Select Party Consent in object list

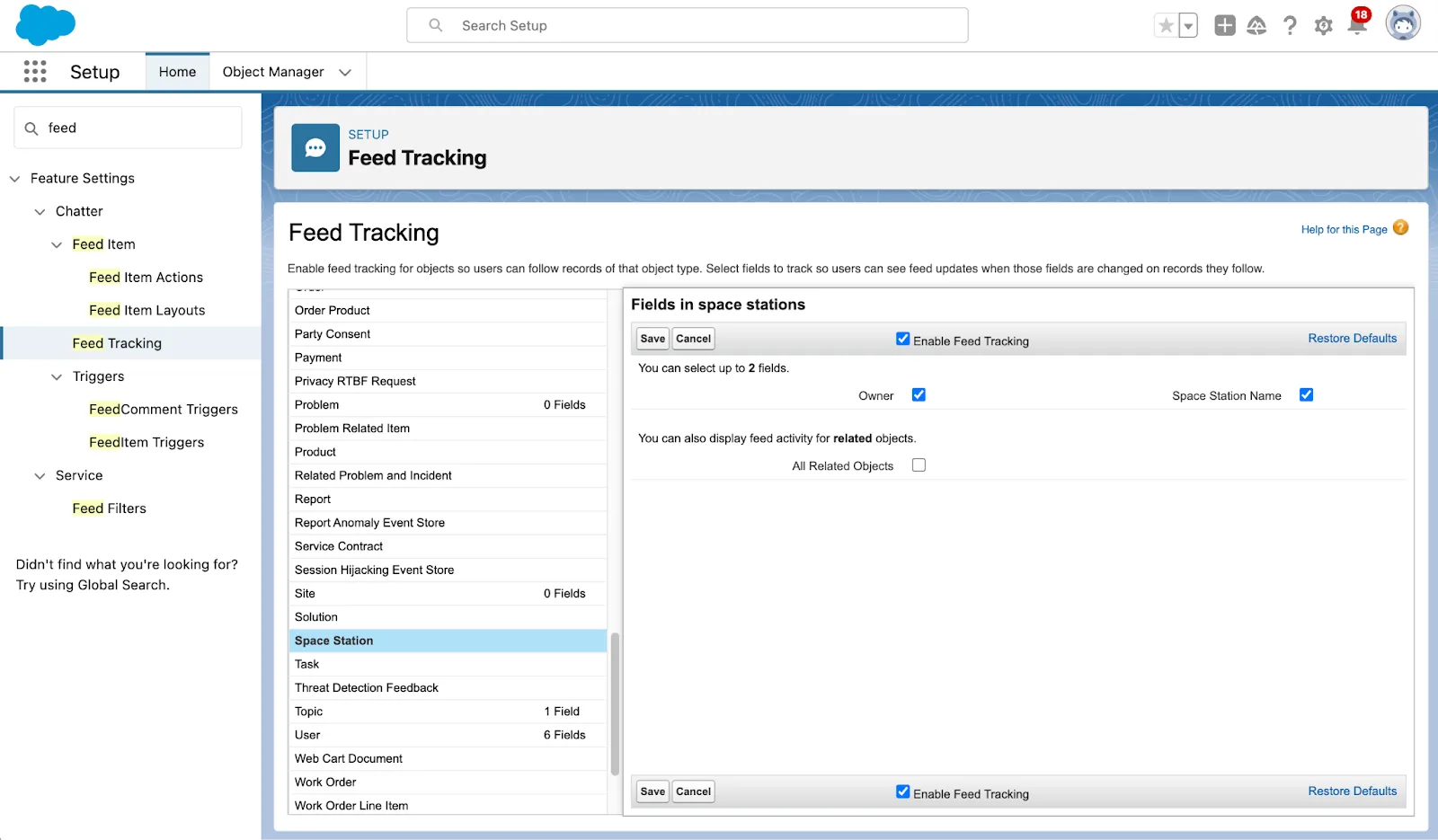coord(448,334)
